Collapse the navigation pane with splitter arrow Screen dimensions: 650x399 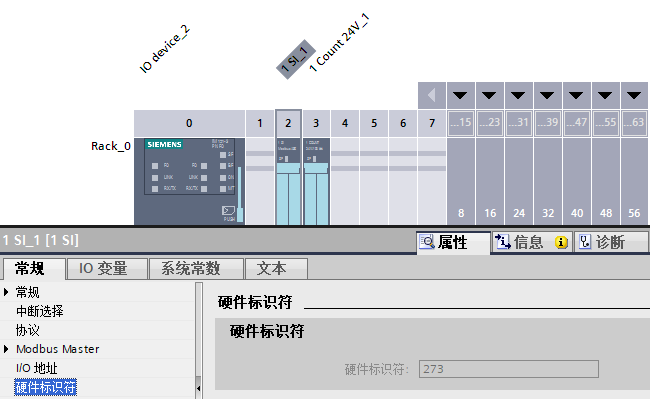199,388
